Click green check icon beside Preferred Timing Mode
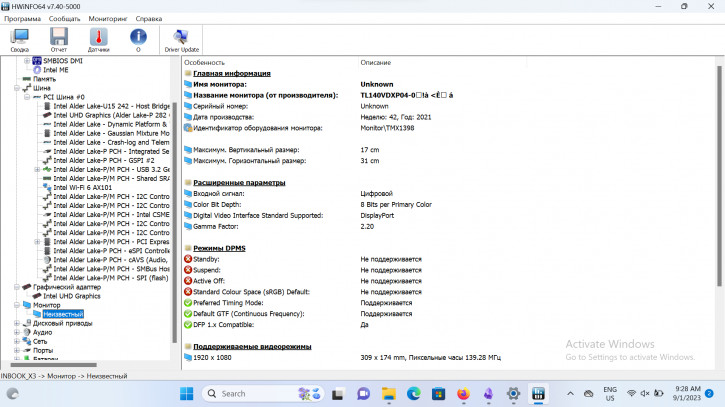Image resolution: width=725 pixels, height=407 pixels. tap(188, 303)
